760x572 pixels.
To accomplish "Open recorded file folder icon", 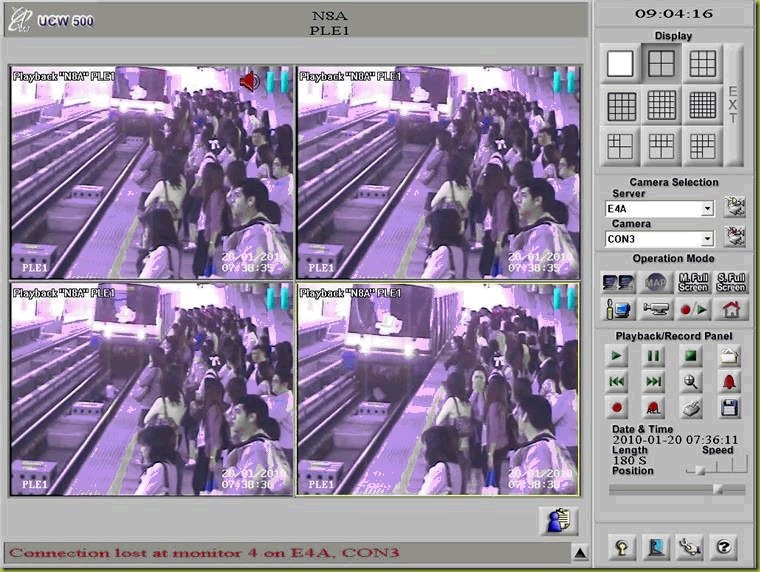I will coord(729,356).
